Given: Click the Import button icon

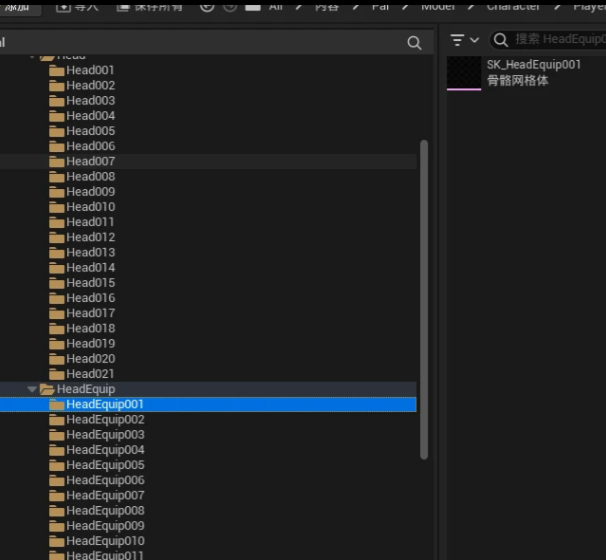Looking at the screenshot, I should 63,7.
